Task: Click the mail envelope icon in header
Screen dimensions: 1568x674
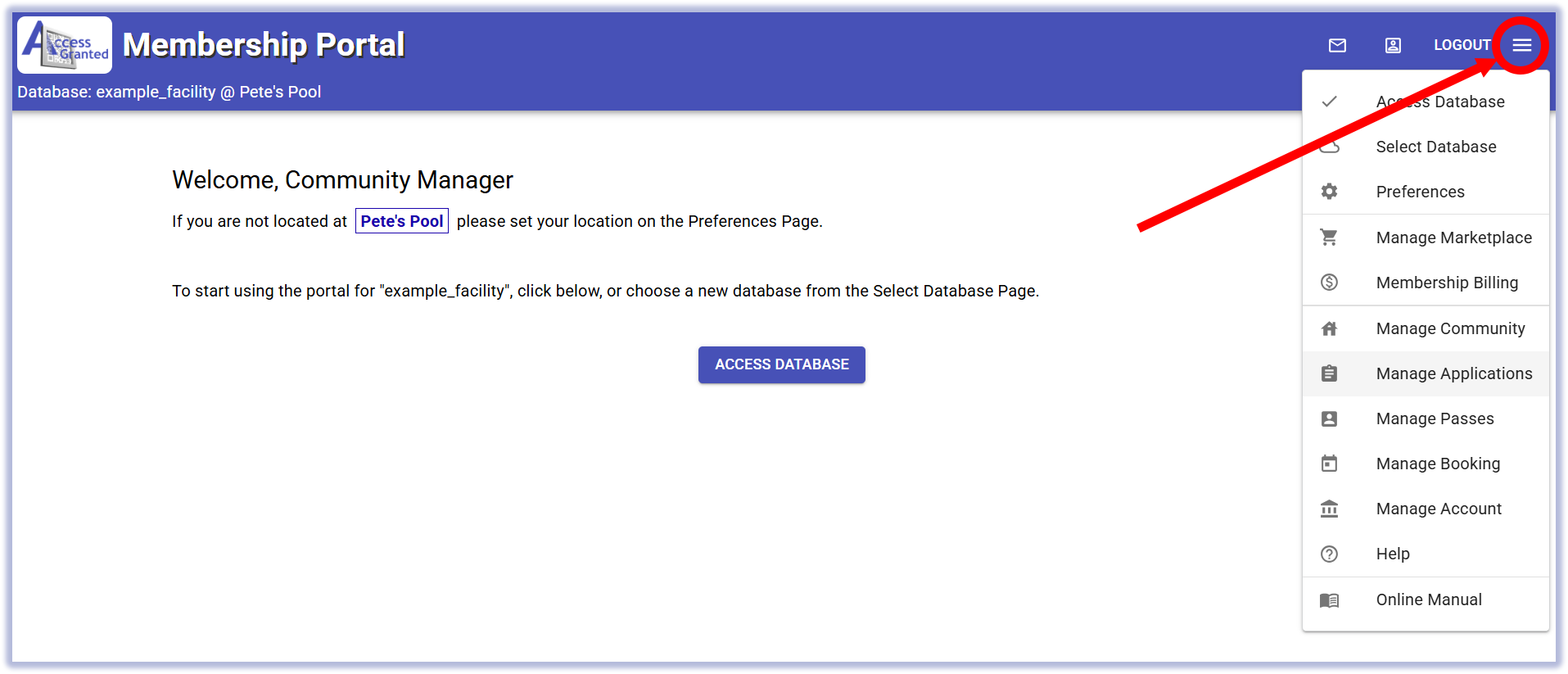Action: (1337, 45)
